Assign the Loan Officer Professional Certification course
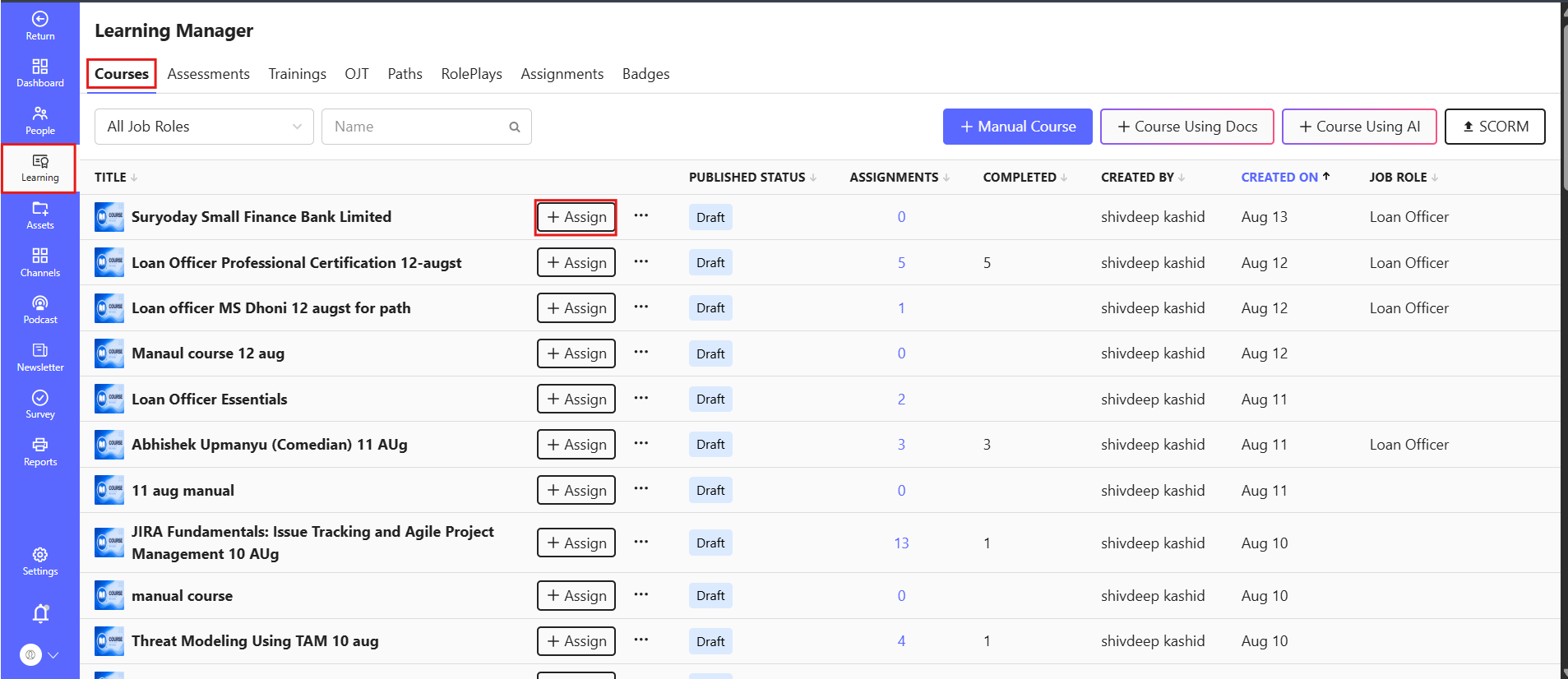 pos(576,262)
